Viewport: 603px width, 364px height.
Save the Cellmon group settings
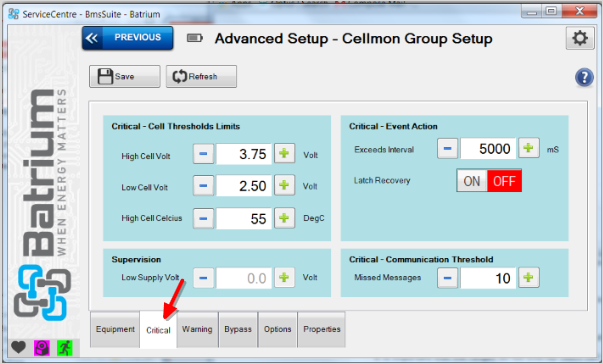(x=125, y=76)
